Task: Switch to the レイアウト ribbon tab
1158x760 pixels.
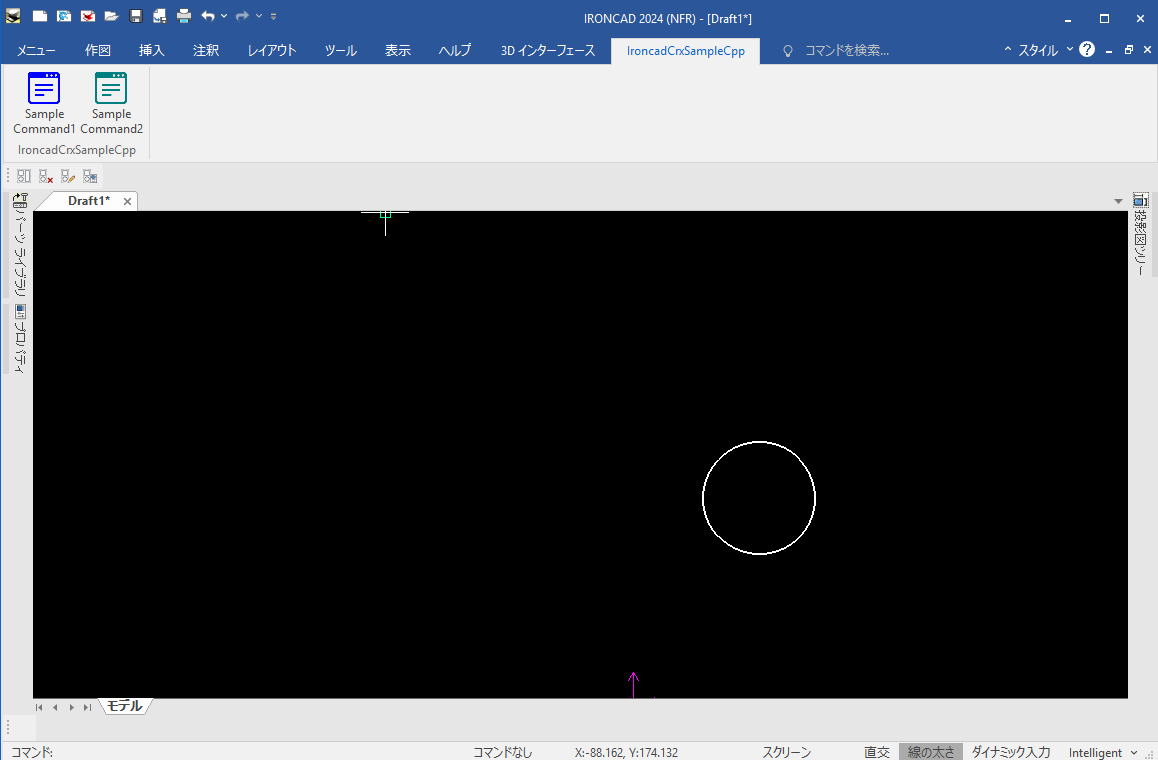Action: pos(271,50)
